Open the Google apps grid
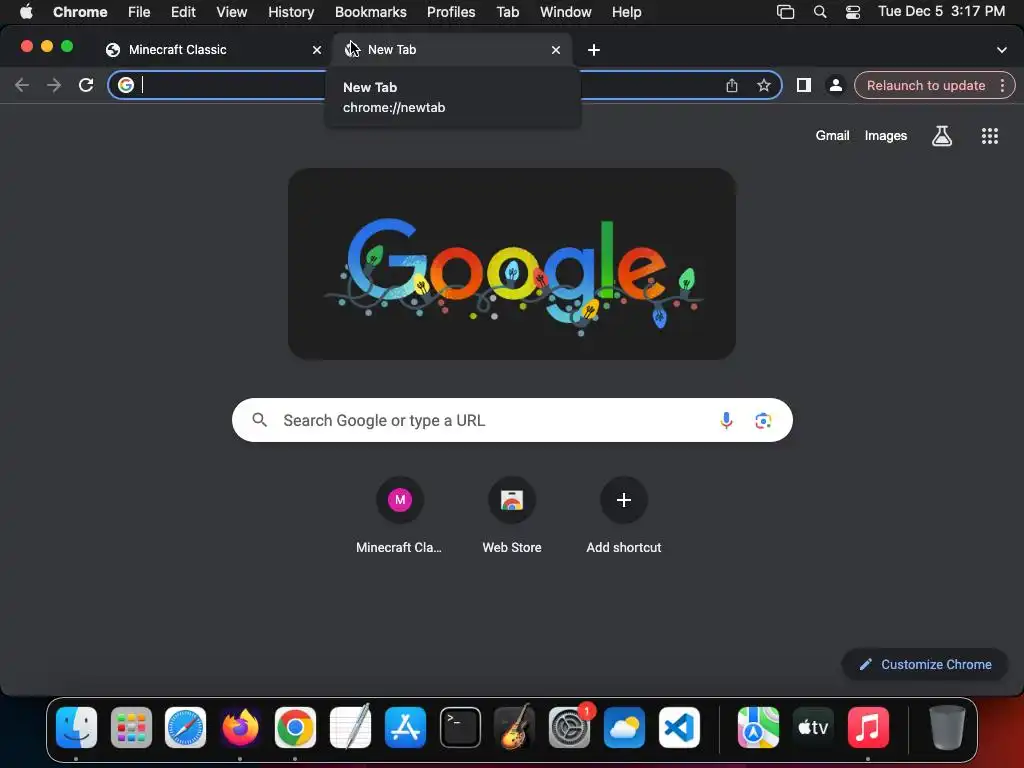 [x=990, y=136]
